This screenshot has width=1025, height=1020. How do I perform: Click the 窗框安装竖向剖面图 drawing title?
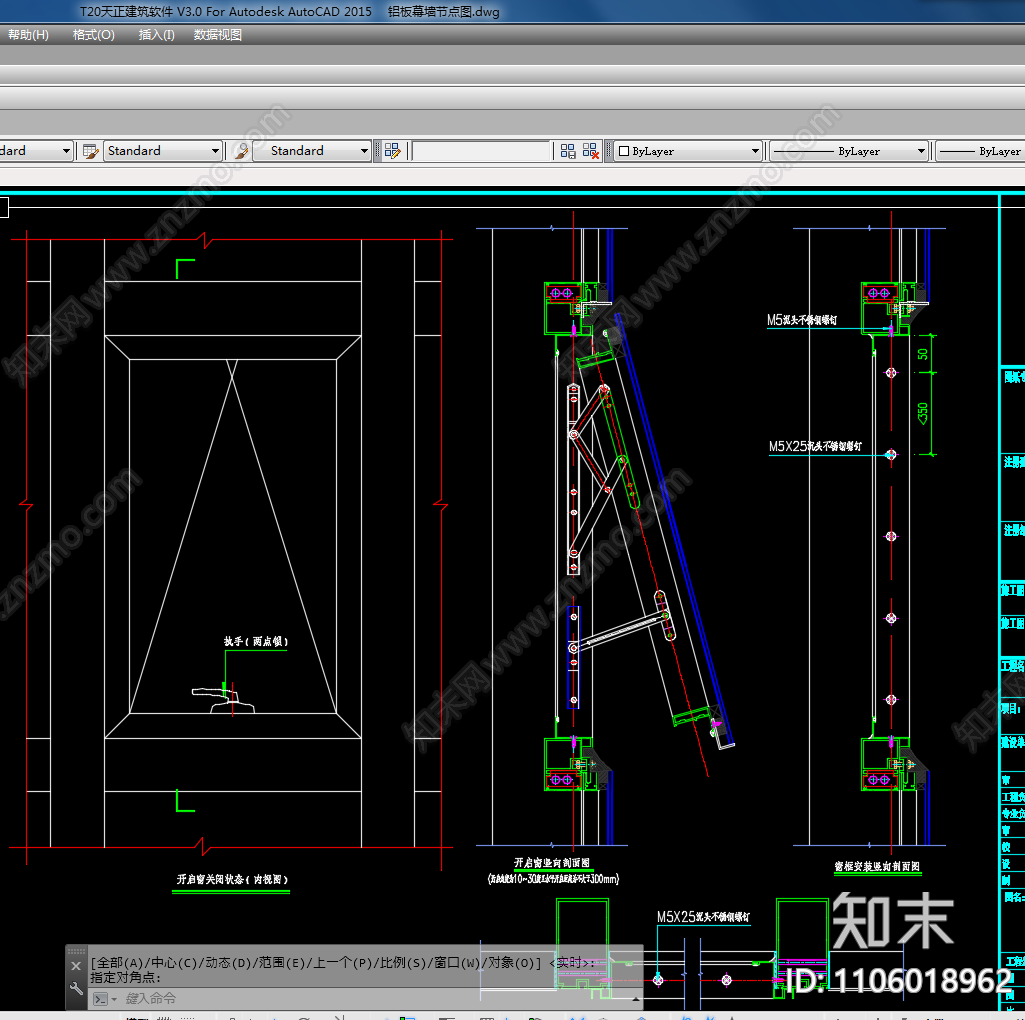click(x=877, y=866)
